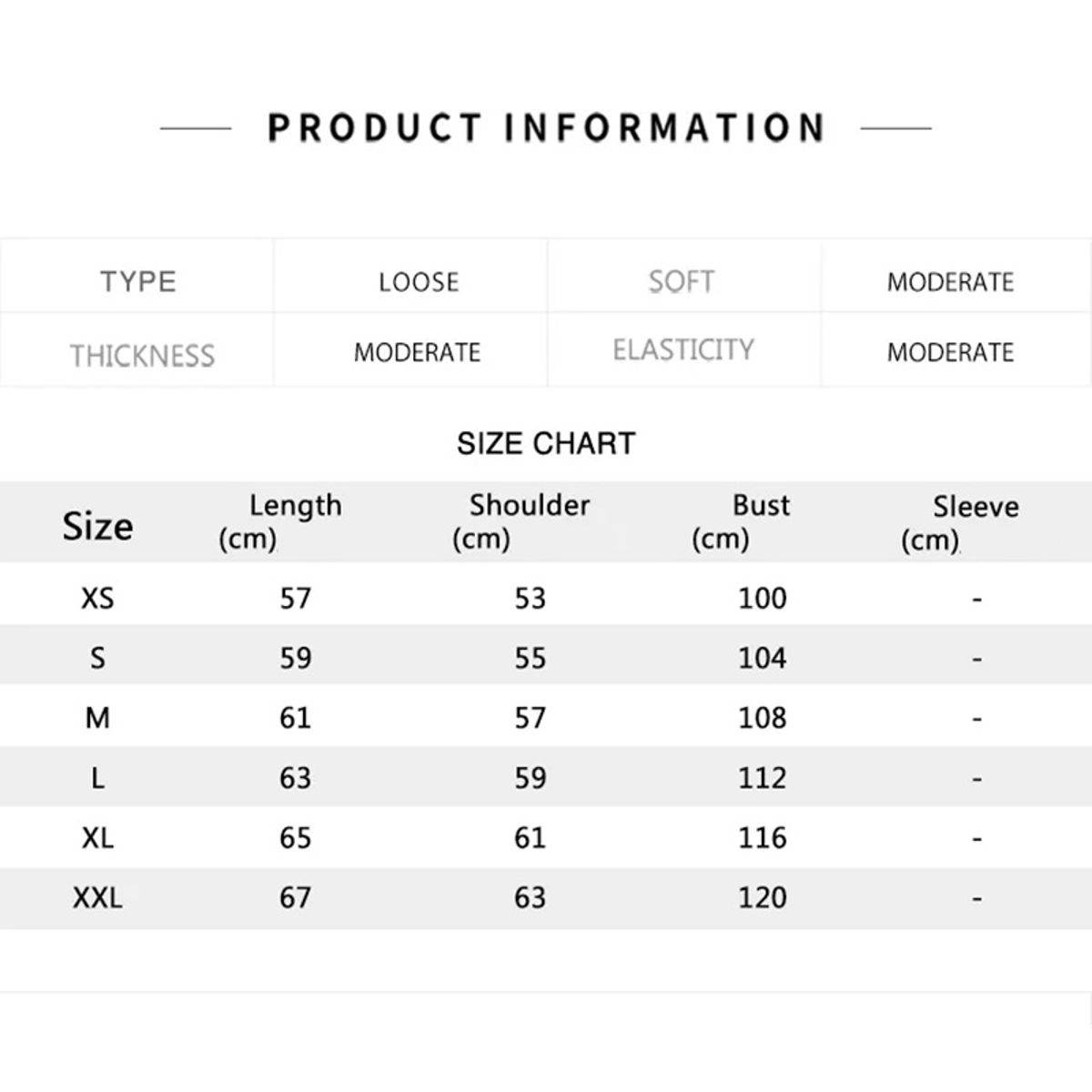The width and height of the screenshot is (1092, 1092).
Task: Select the SOFT label cell
Action: 682,281
